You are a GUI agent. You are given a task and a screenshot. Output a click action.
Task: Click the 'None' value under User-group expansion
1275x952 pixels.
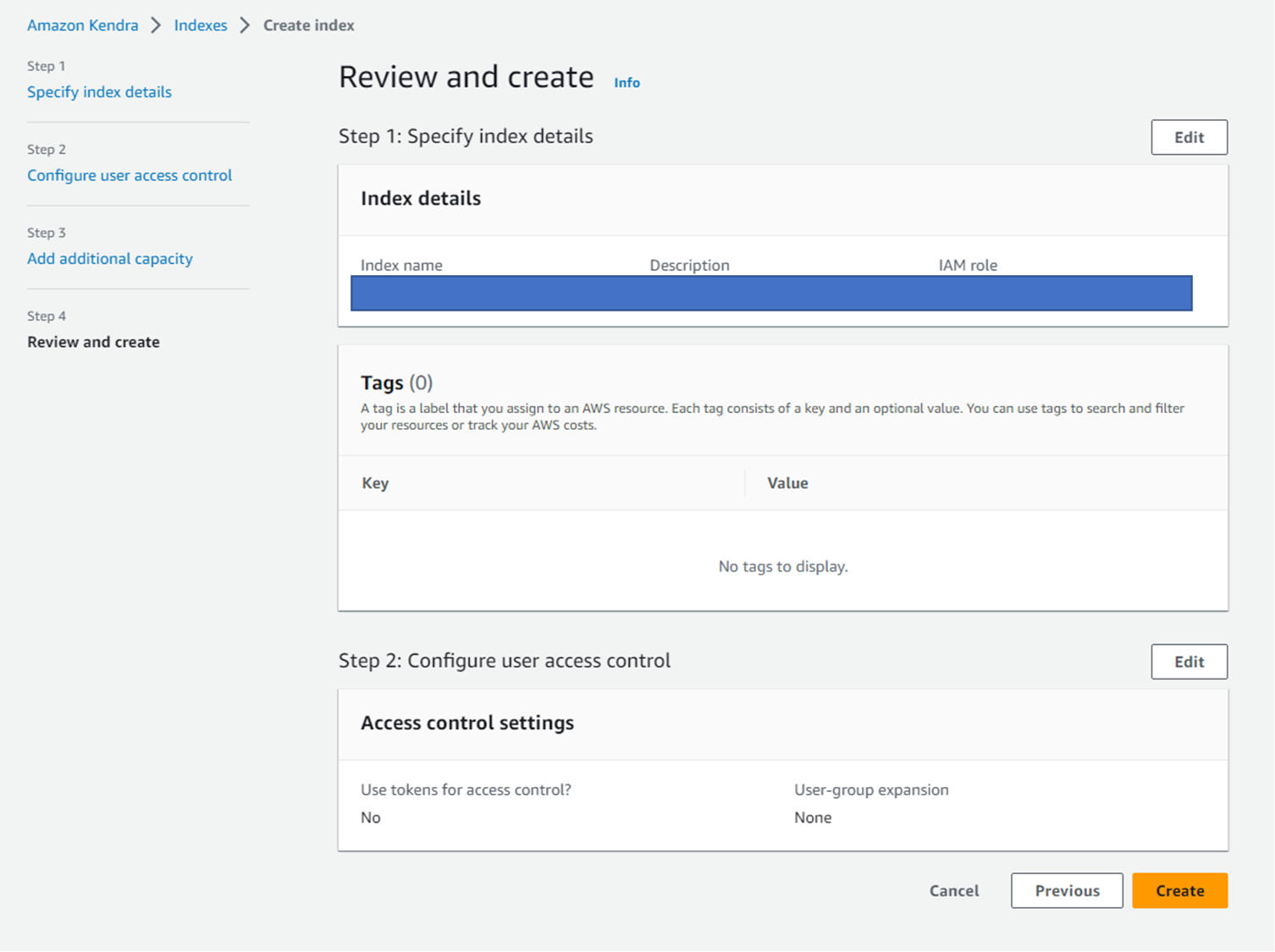(813, 817)
